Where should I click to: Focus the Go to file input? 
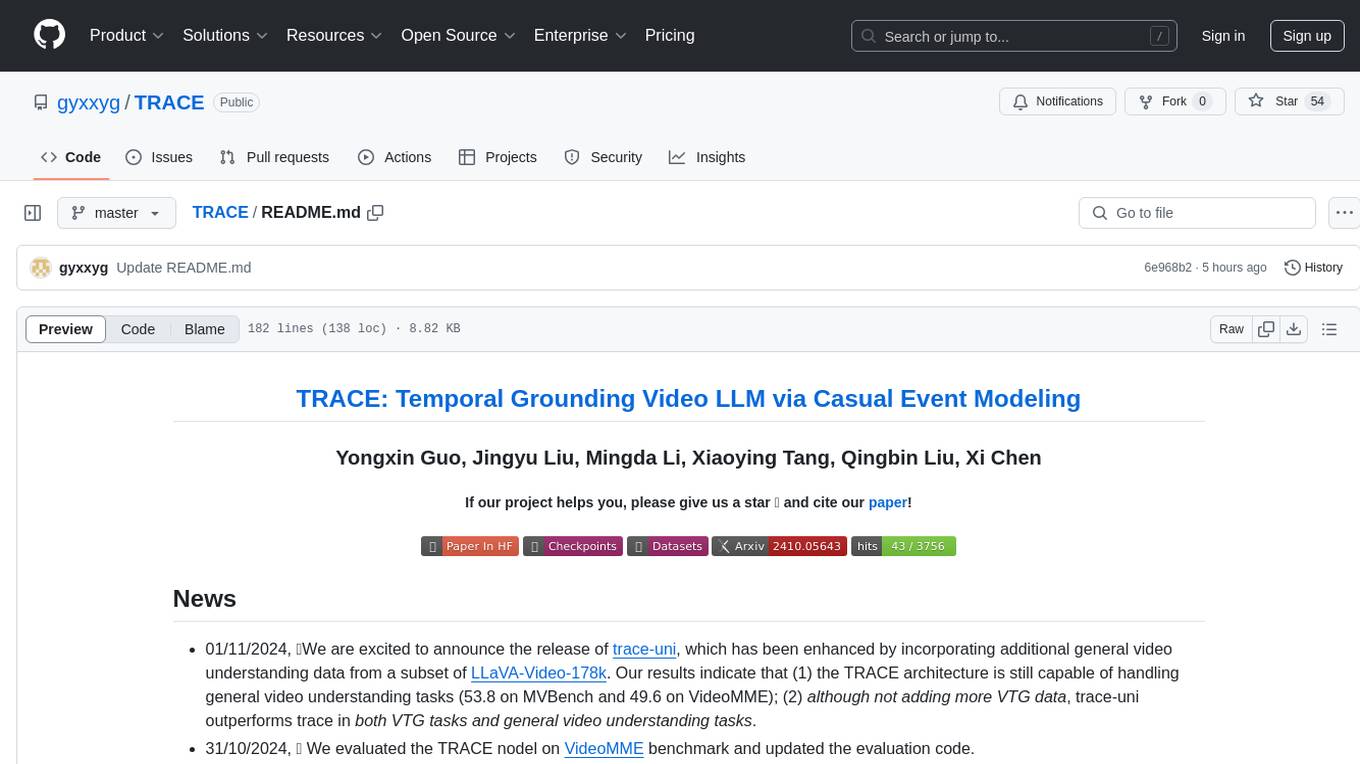click(1197, 213)
